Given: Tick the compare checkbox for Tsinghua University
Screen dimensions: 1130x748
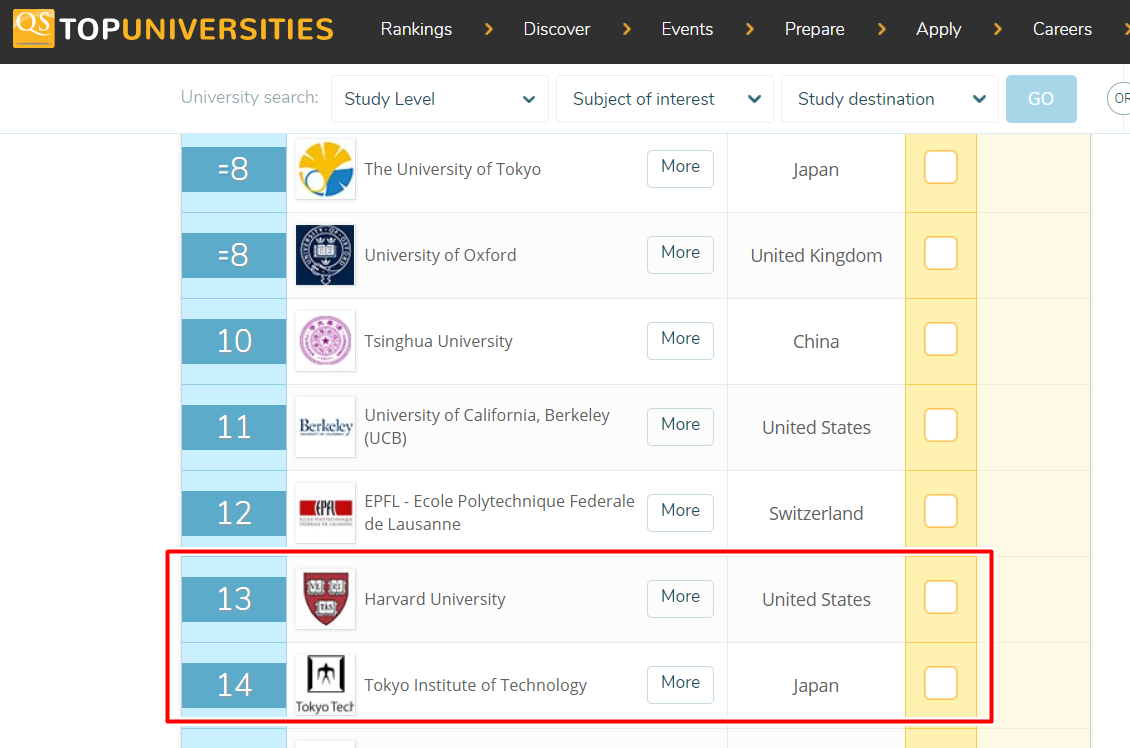Looking at the screenshot, I should pyautogui.click(x=940, y=339).
